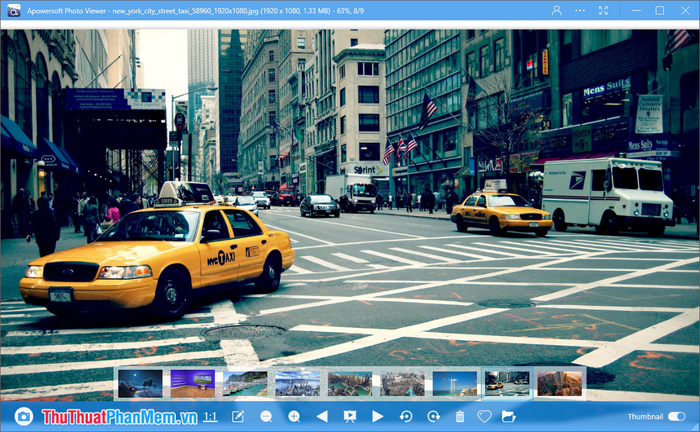Mark the photo as favorite with heart
This screenshot has width=700, height=432.
[484, 417]
